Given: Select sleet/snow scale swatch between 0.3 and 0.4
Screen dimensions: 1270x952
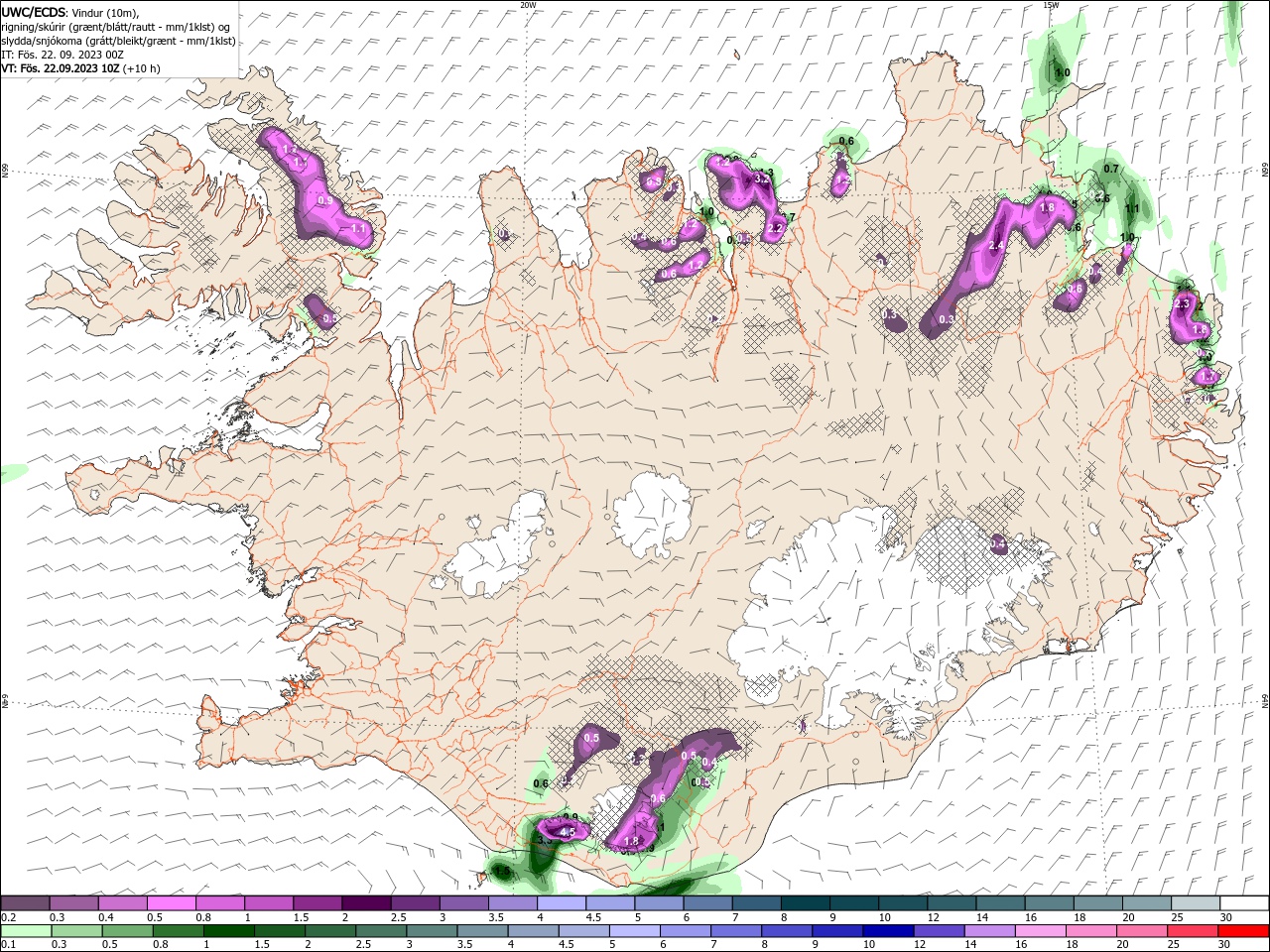Looking at the screenshot, I should click(73, 902).
